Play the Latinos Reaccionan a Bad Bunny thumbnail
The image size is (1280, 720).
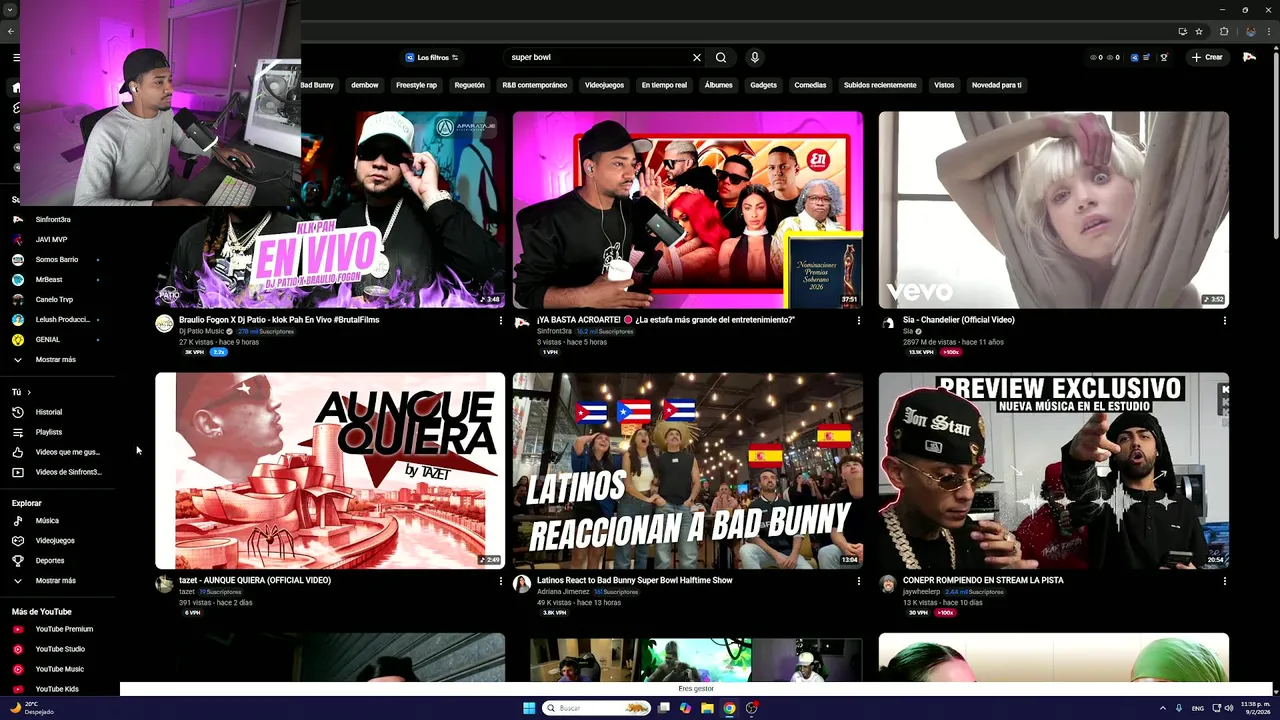coord(688,470)
